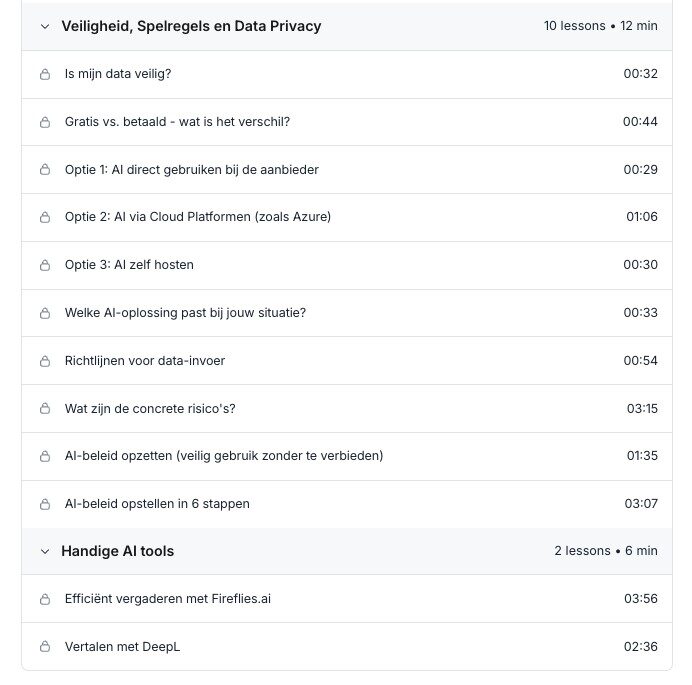Click lock icon beside 'Wat zijn de concrete risico's?'
This screenshot has height=685, width=692.
(44, 408)
